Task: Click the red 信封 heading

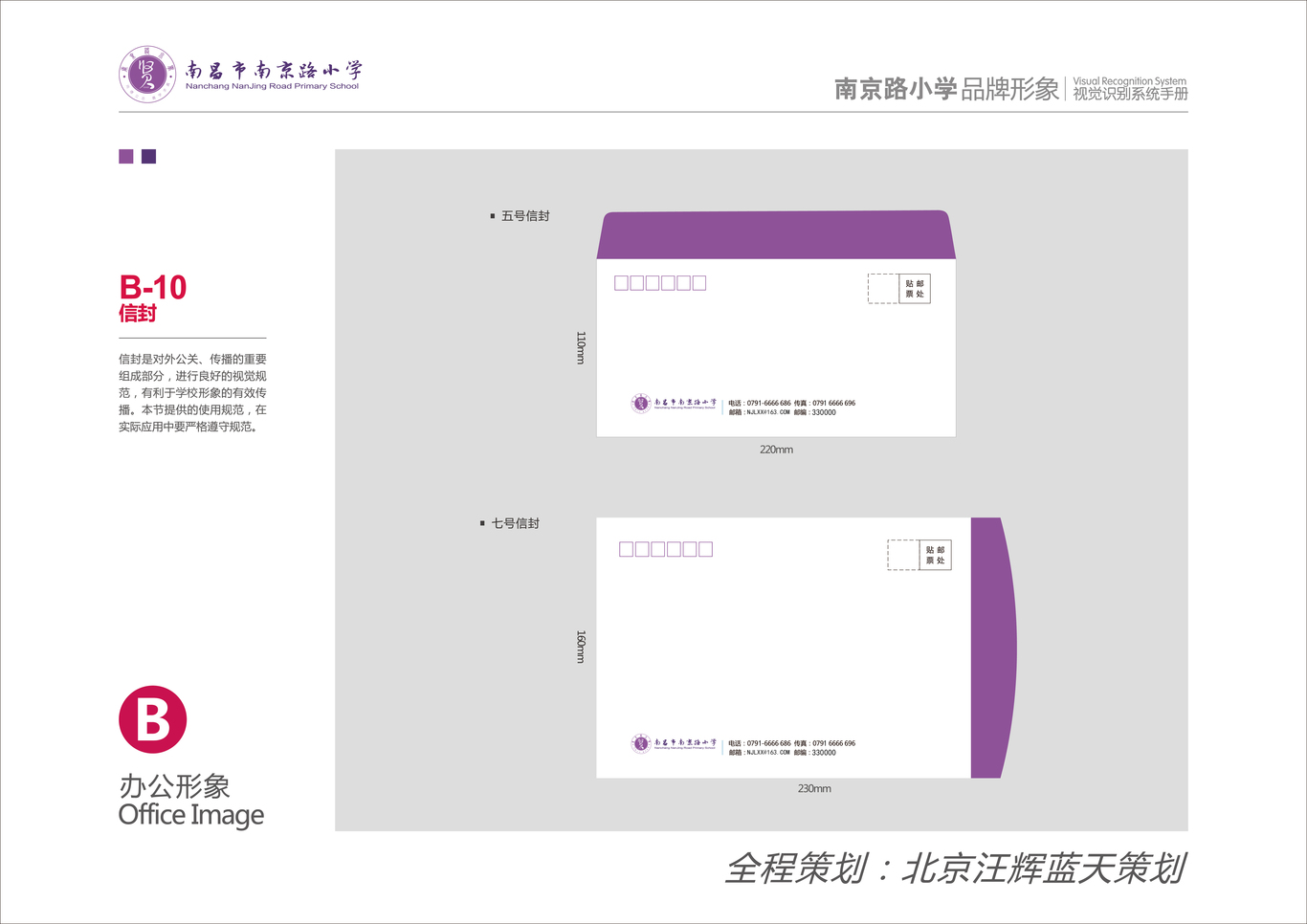Action: [x=137, y=313]
